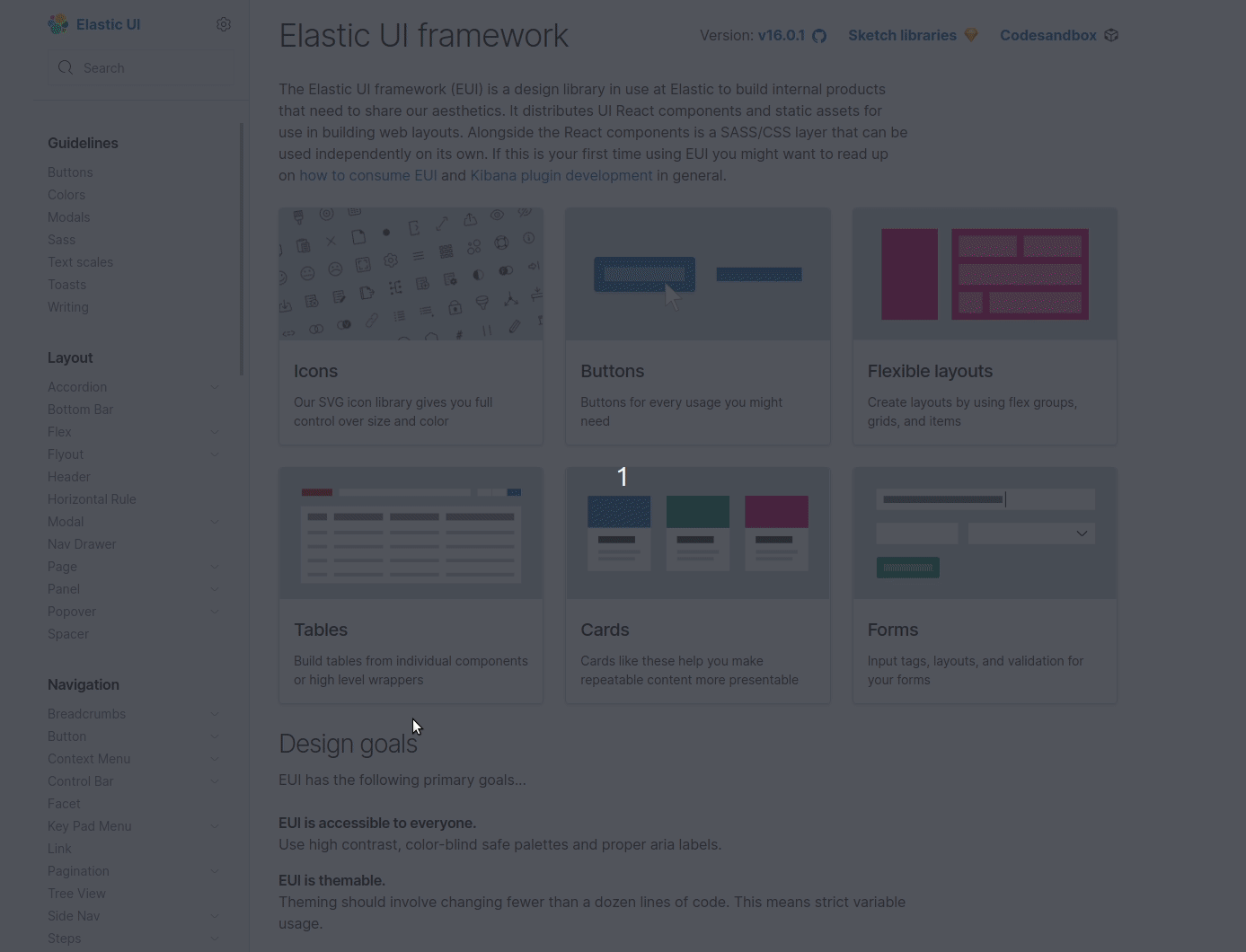Image resolution: width=1246 pixels, height=952 pixels.
Task: Expand the Popover section
Action: [215, 612]
